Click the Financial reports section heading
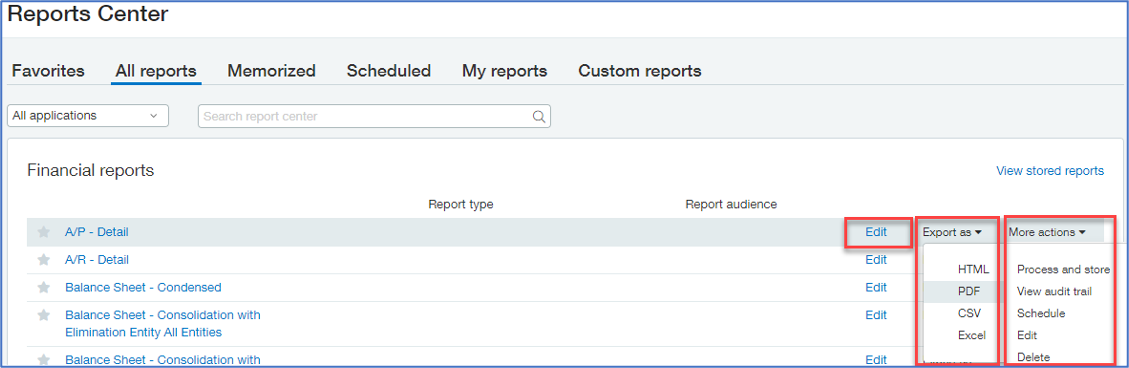1129x368 pixels. [x=91, y=171]
